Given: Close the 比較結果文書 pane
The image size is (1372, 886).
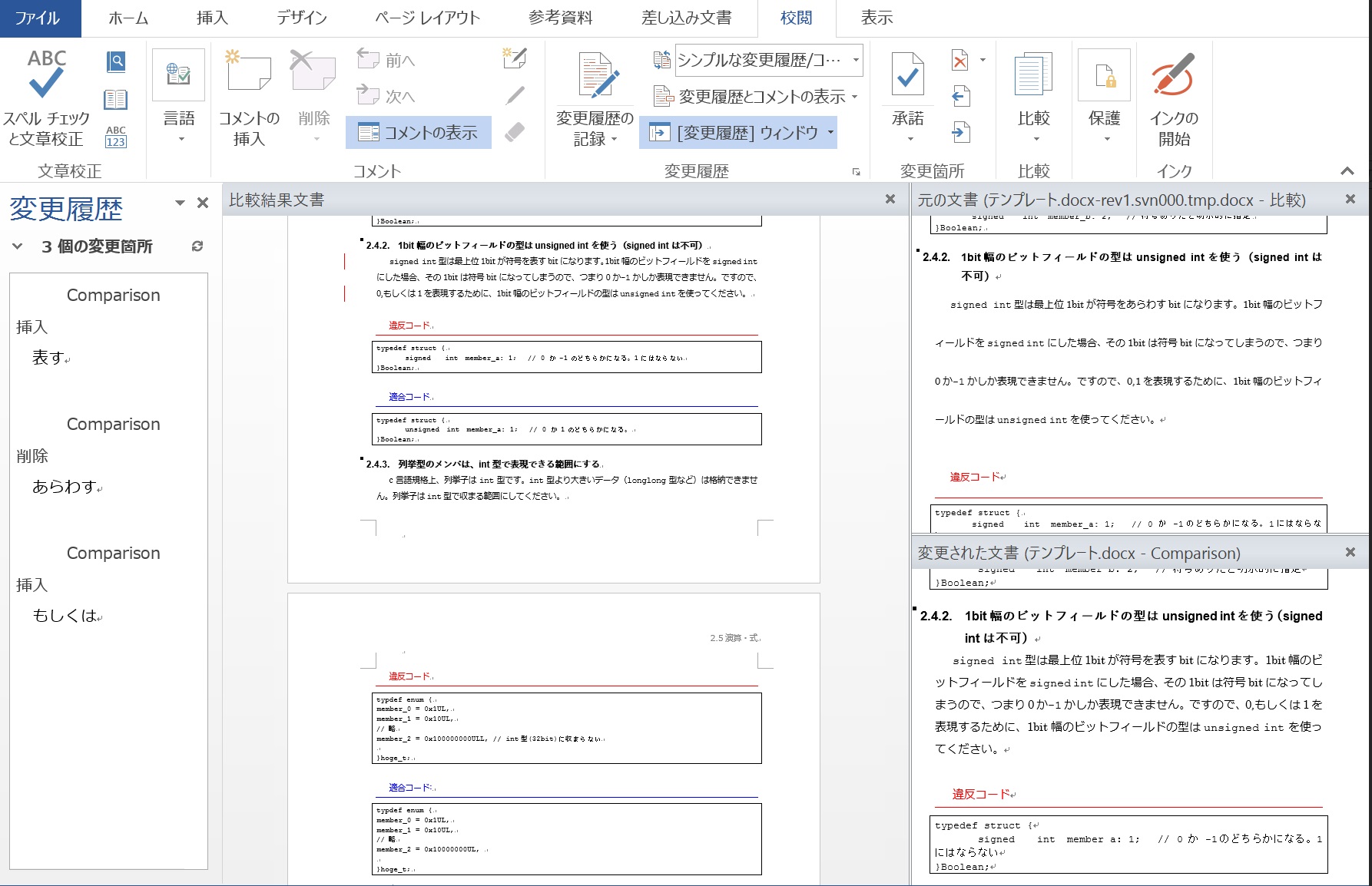Looking at the screenshot, I should (890, 199).
